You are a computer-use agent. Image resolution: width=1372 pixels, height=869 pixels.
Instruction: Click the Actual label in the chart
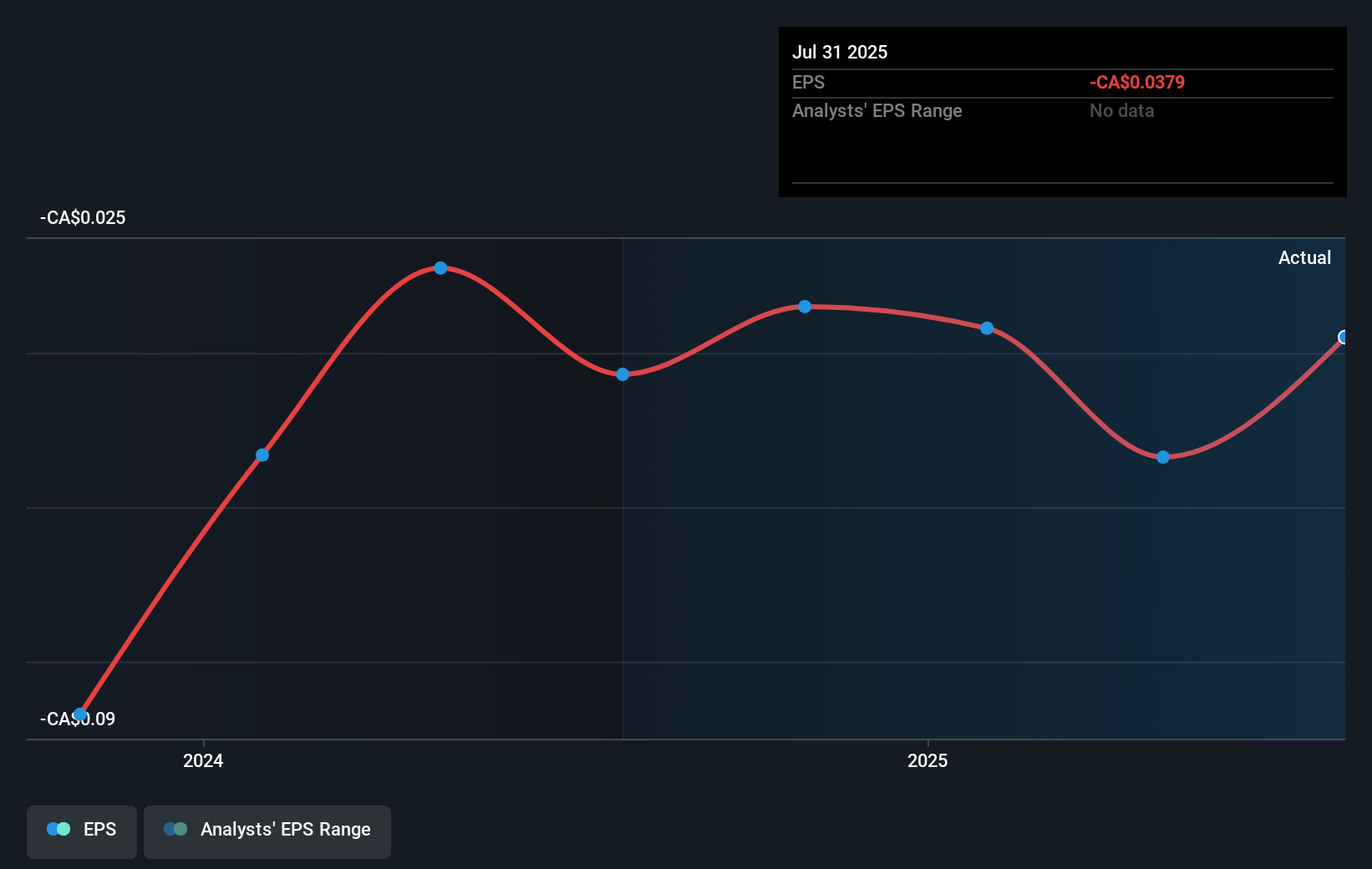click(1304, 258)
